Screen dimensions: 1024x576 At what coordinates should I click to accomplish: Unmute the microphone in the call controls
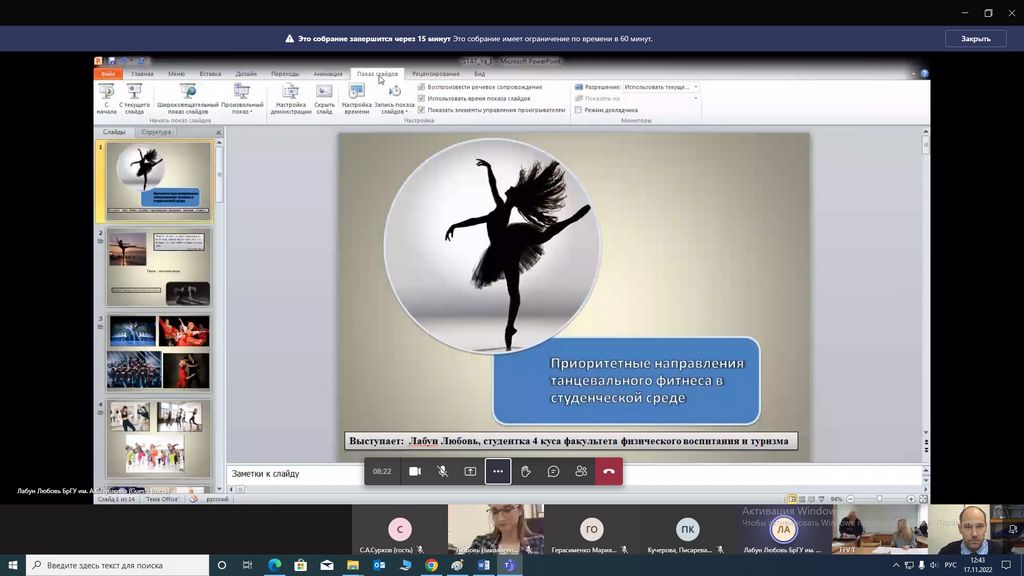click(x=443, y=471)
